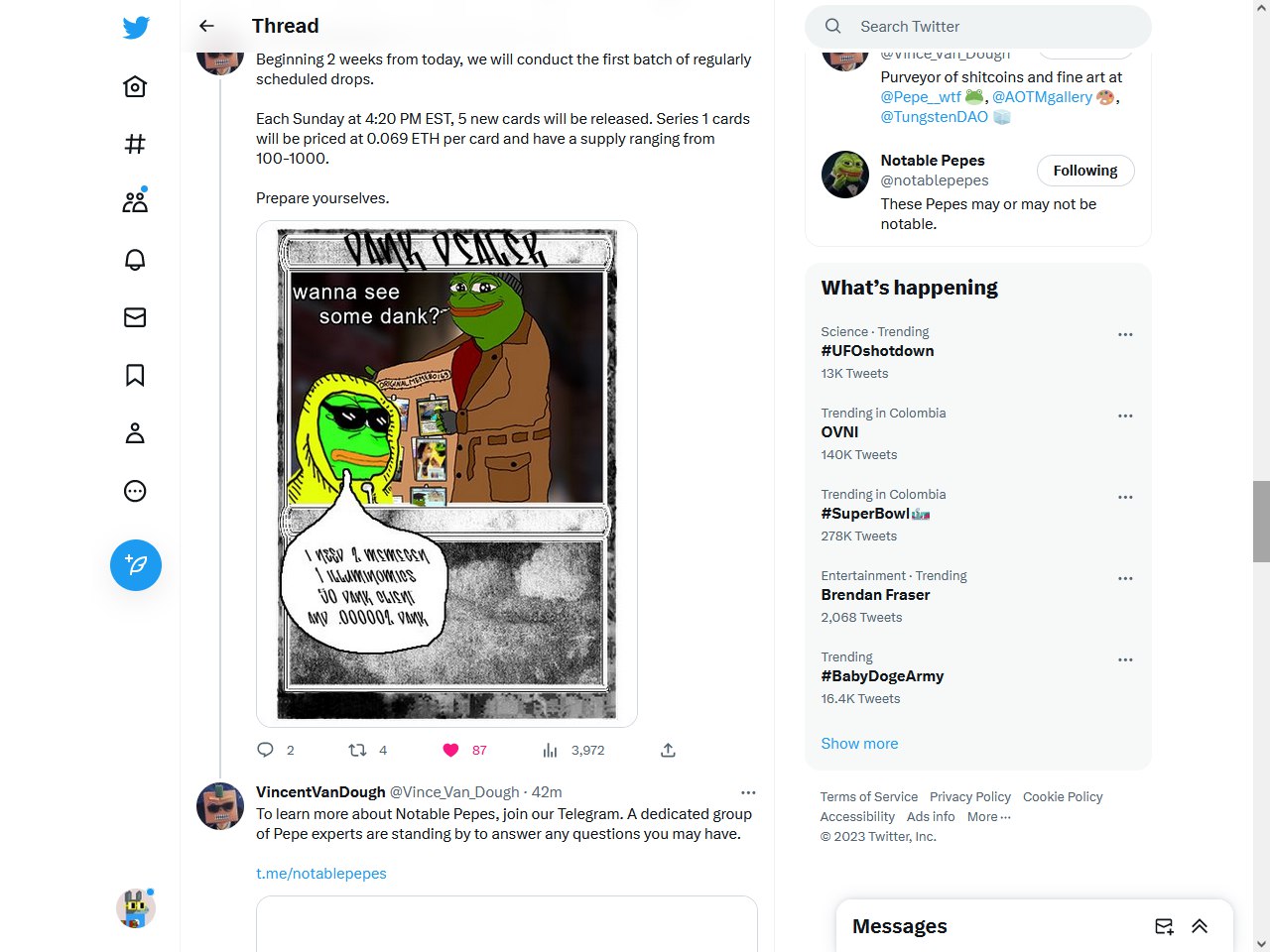Screen dimensions: 1270x952
Task: Open the t.me/notablepepes link
Action: (x=321, y=874)
